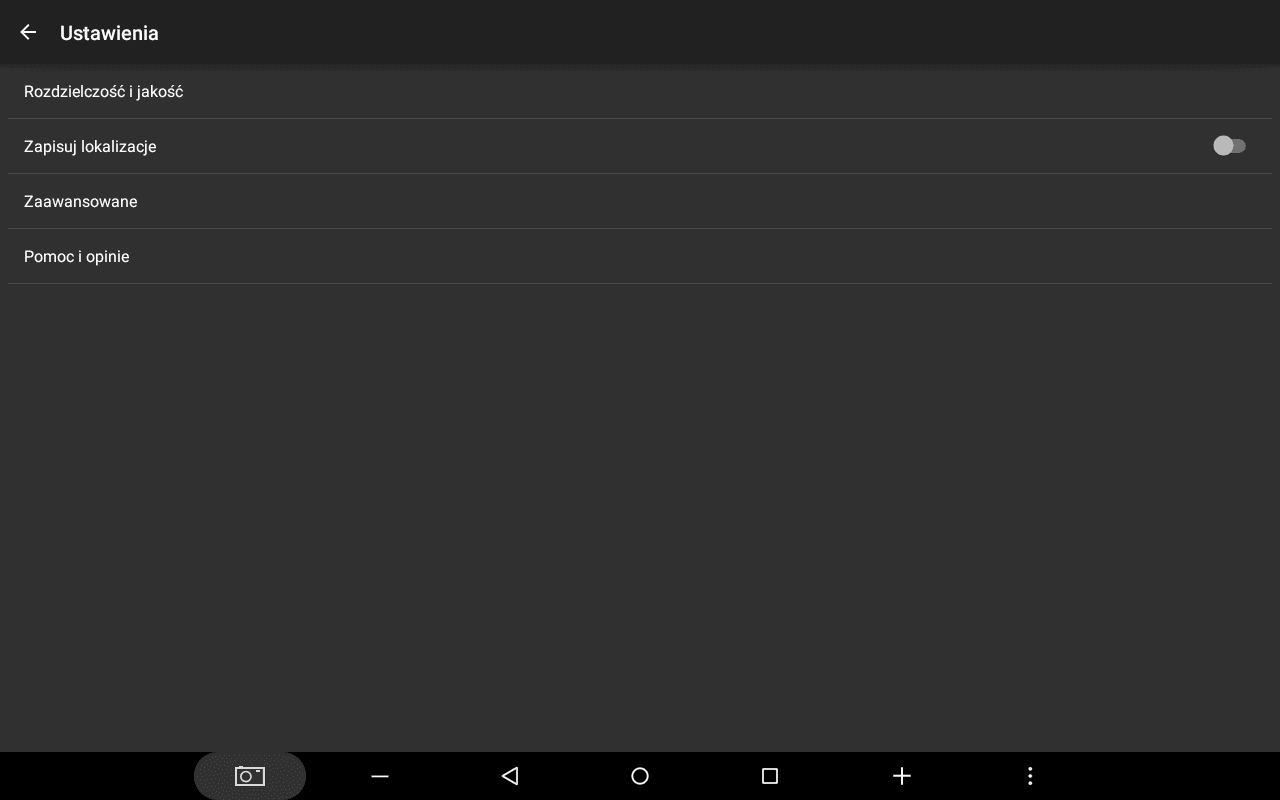Image resolution: width=1280 pixels, height=800 pixels.
Task: Open the Pomoc i opinie entry
Action: 640,256
